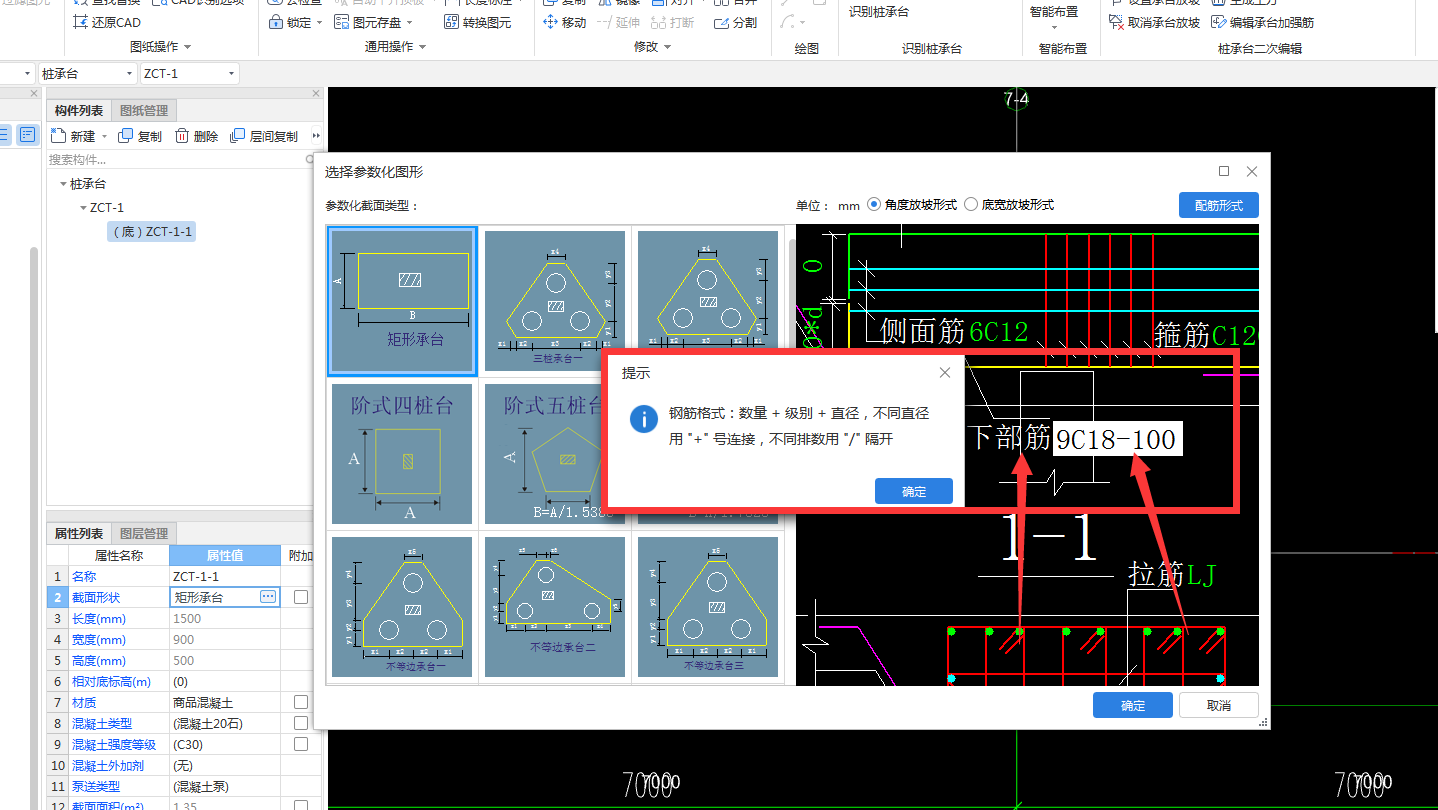This screenshot has height=810, width=1438.
Task: Select the 不等边承台三 section thumbnail
Action: 708,607
